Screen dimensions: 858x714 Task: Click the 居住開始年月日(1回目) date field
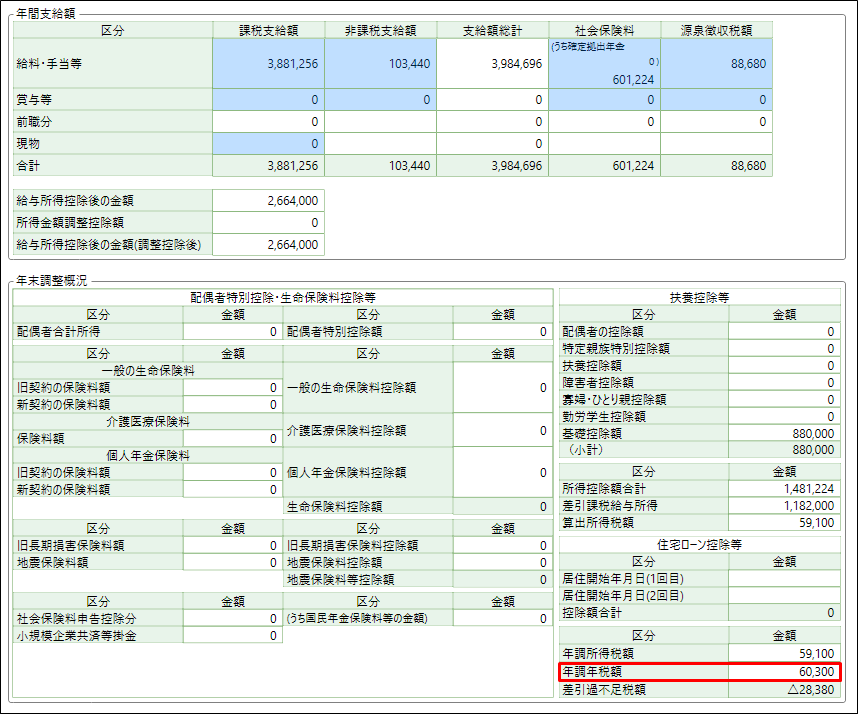(x=783, y=579)
